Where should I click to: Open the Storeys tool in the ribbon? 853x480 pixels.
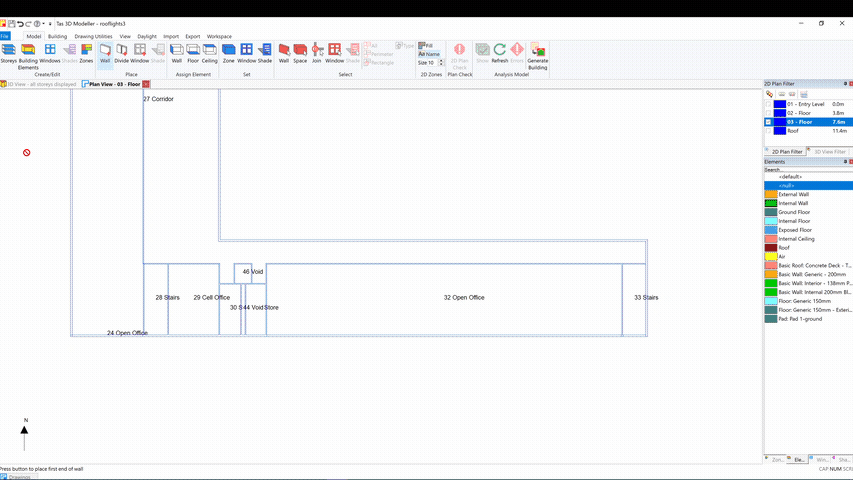click(8, 53)
